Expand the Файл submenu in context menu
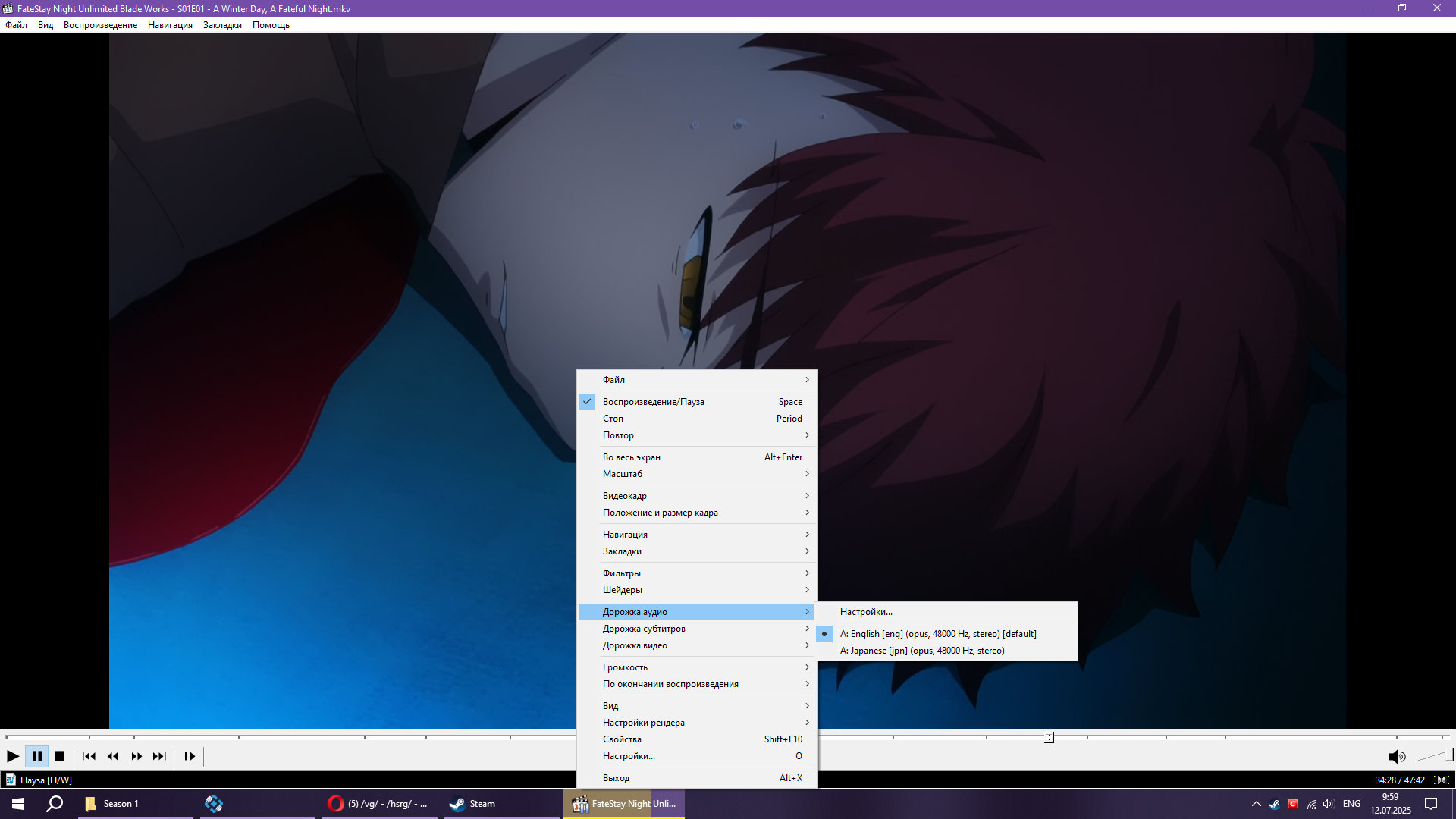Image resolution: width=1456 pixels, height=819 pixels. 698,380
